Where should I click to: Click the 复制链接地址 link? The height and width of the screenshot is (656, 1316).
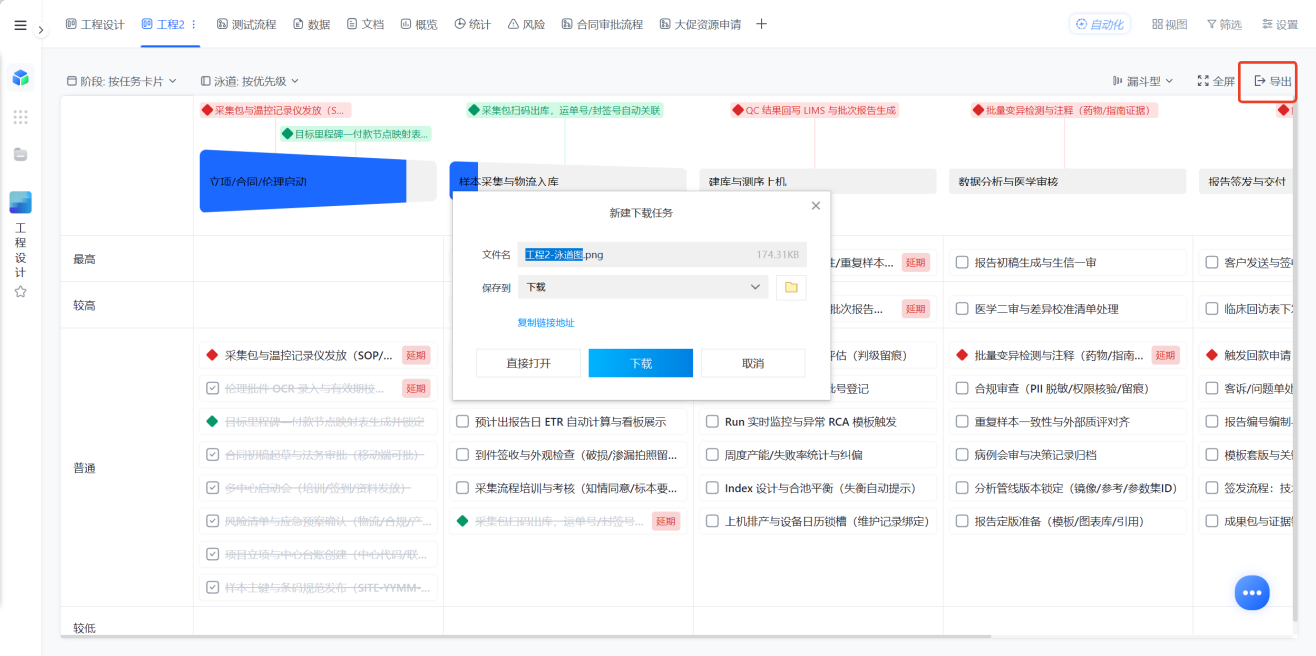545,323
